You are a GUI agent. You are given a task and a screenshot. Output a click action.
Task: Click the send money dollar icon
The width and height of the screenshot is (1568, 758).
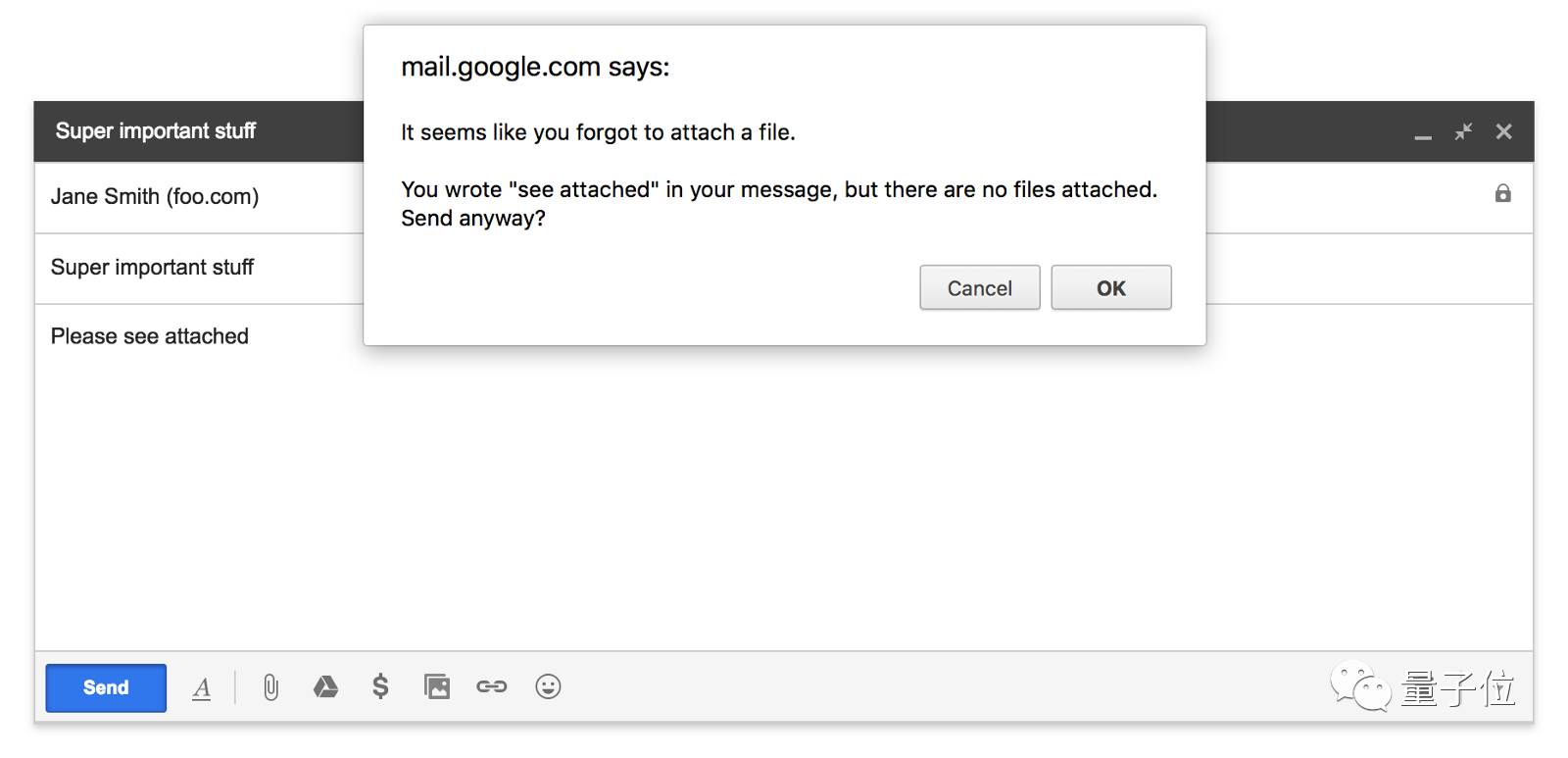(x=380, y=686)
